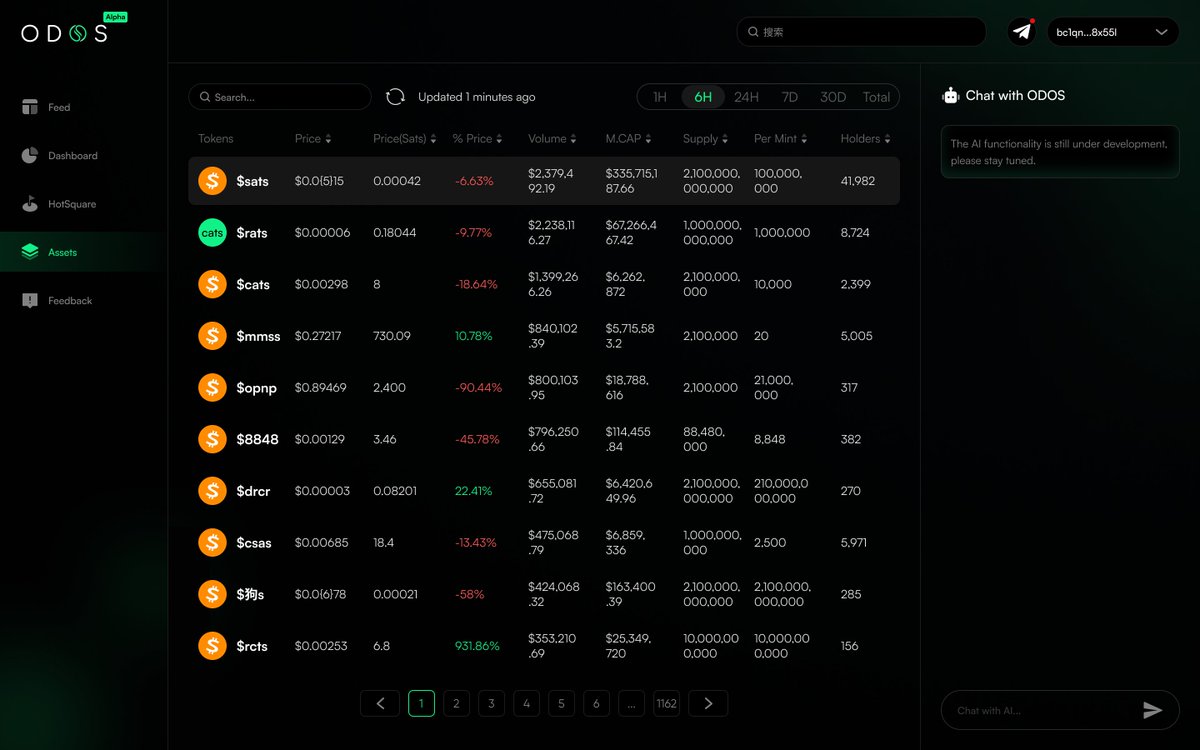Switch timeframe to Total
The height and width of the screenshot is (750, 1200).
click(x=877, y=97)
